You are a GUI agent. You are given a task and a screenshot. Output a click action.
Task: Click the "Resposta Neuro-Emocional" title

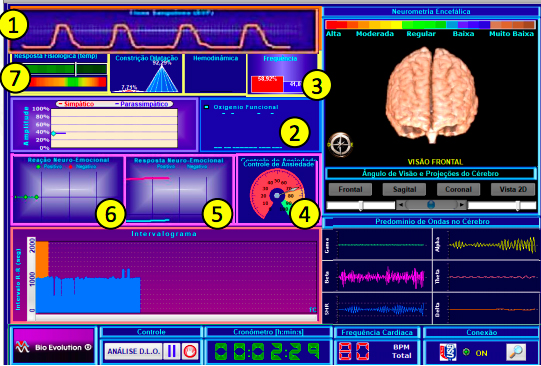point(179,160)
